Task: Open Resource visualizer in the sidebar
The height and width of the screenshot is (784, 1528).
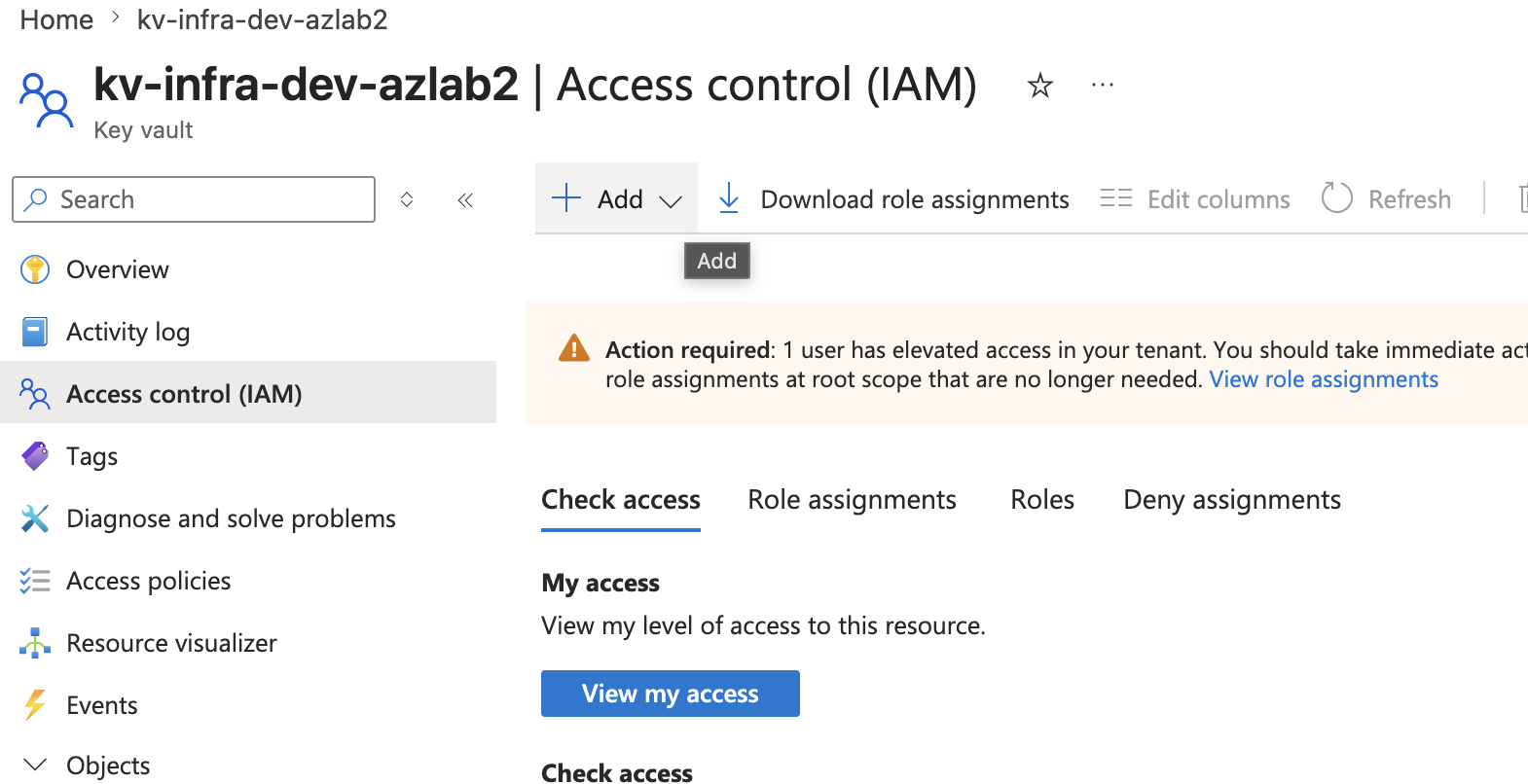Action: tap(171, 643)
